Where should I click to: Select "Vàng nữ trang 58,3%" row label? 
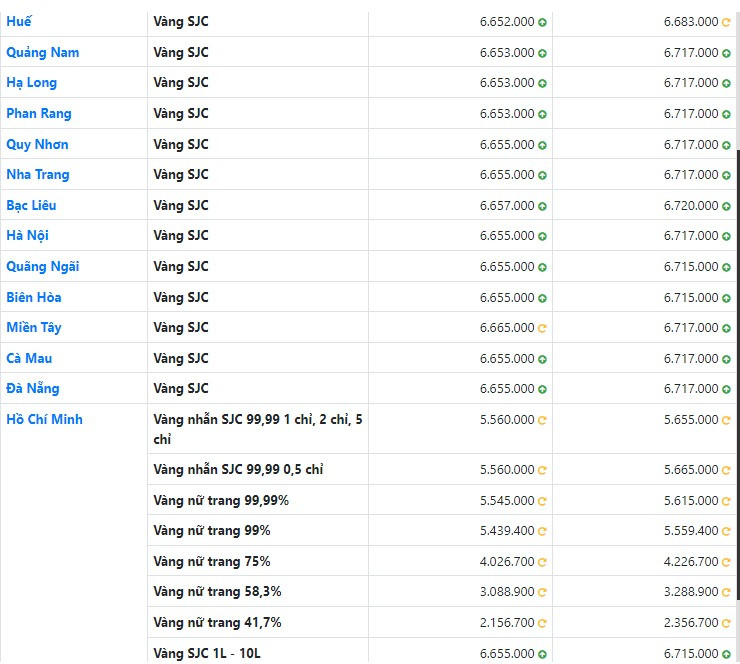tap(217, 592)
